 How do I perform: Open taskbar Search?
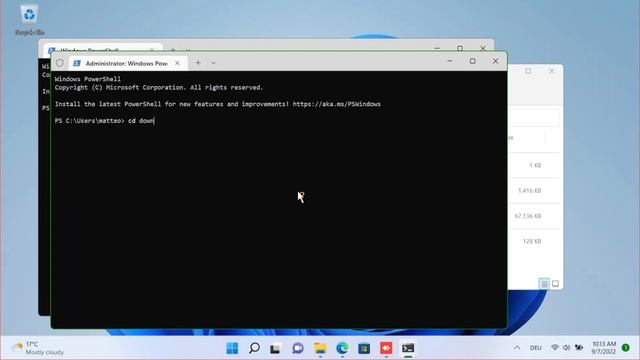coord(254,348)
